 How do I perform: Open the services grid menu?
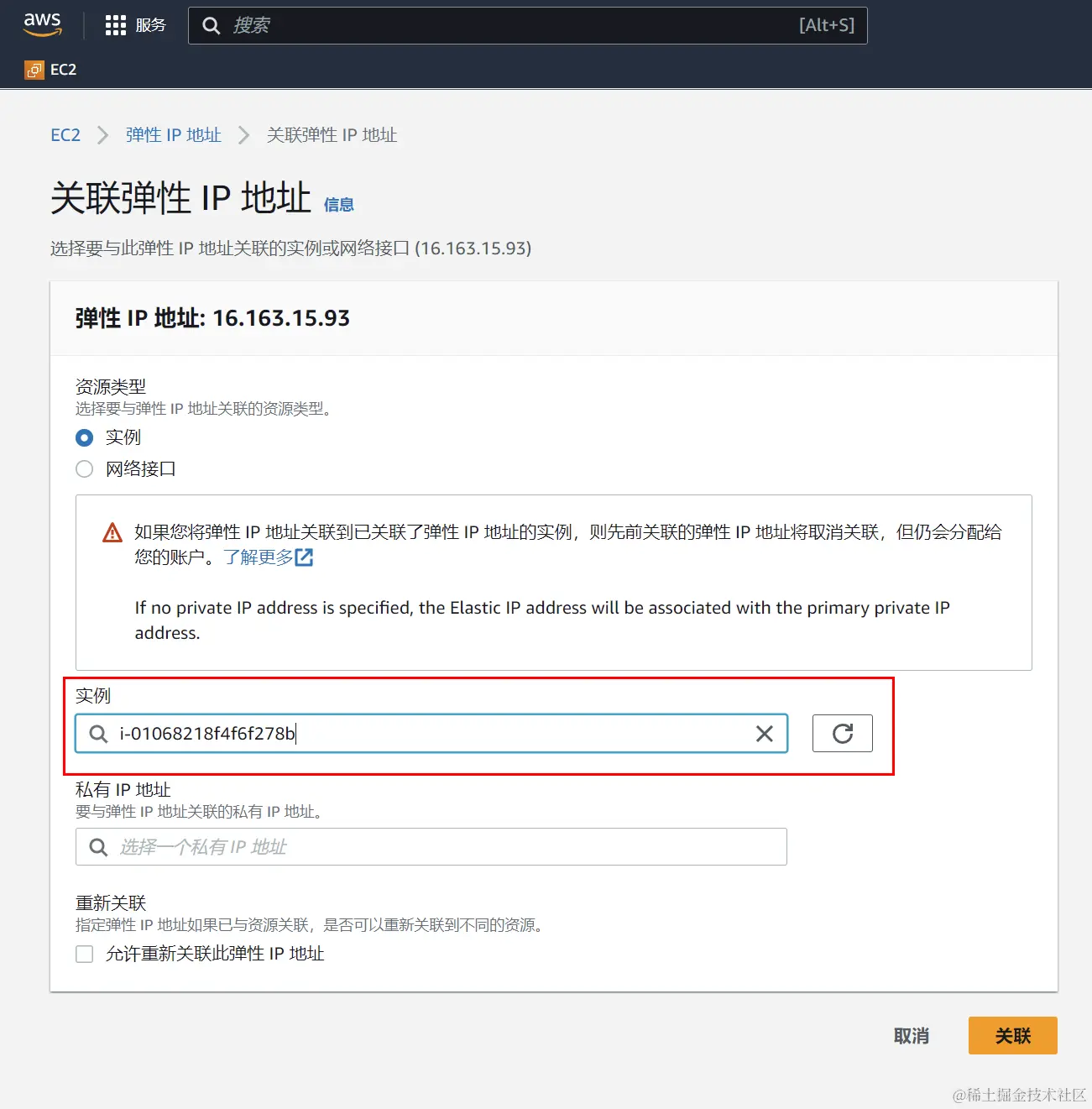point(115,25)
